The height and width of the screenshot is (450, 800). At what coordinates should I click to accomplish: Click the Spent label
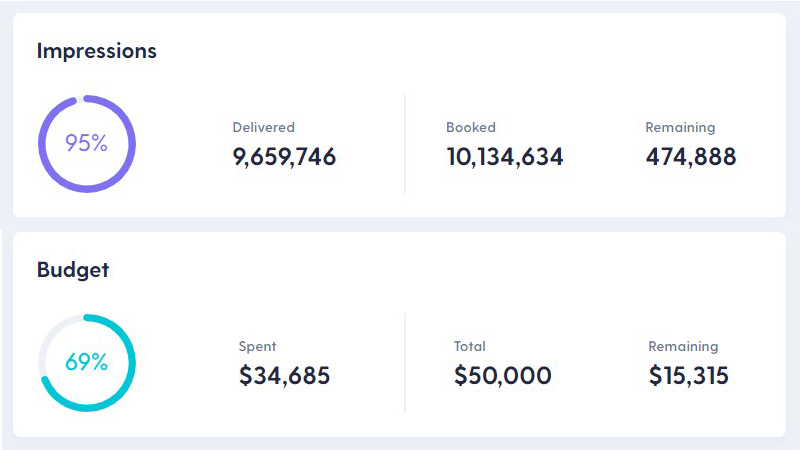257,347
